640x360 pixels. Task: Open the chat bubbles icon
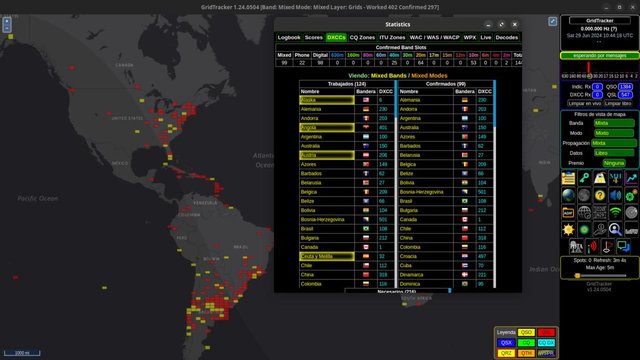(x=623, y=246)
